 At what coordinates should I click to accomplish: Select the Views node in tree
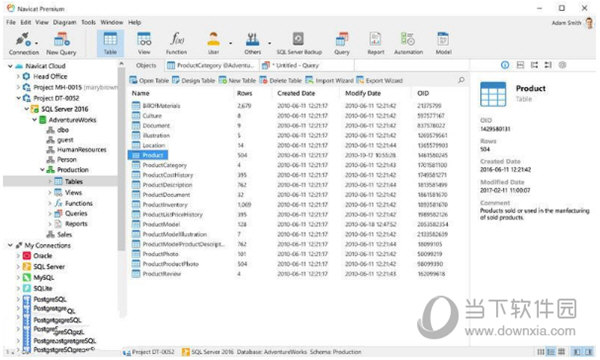[73, 192]
